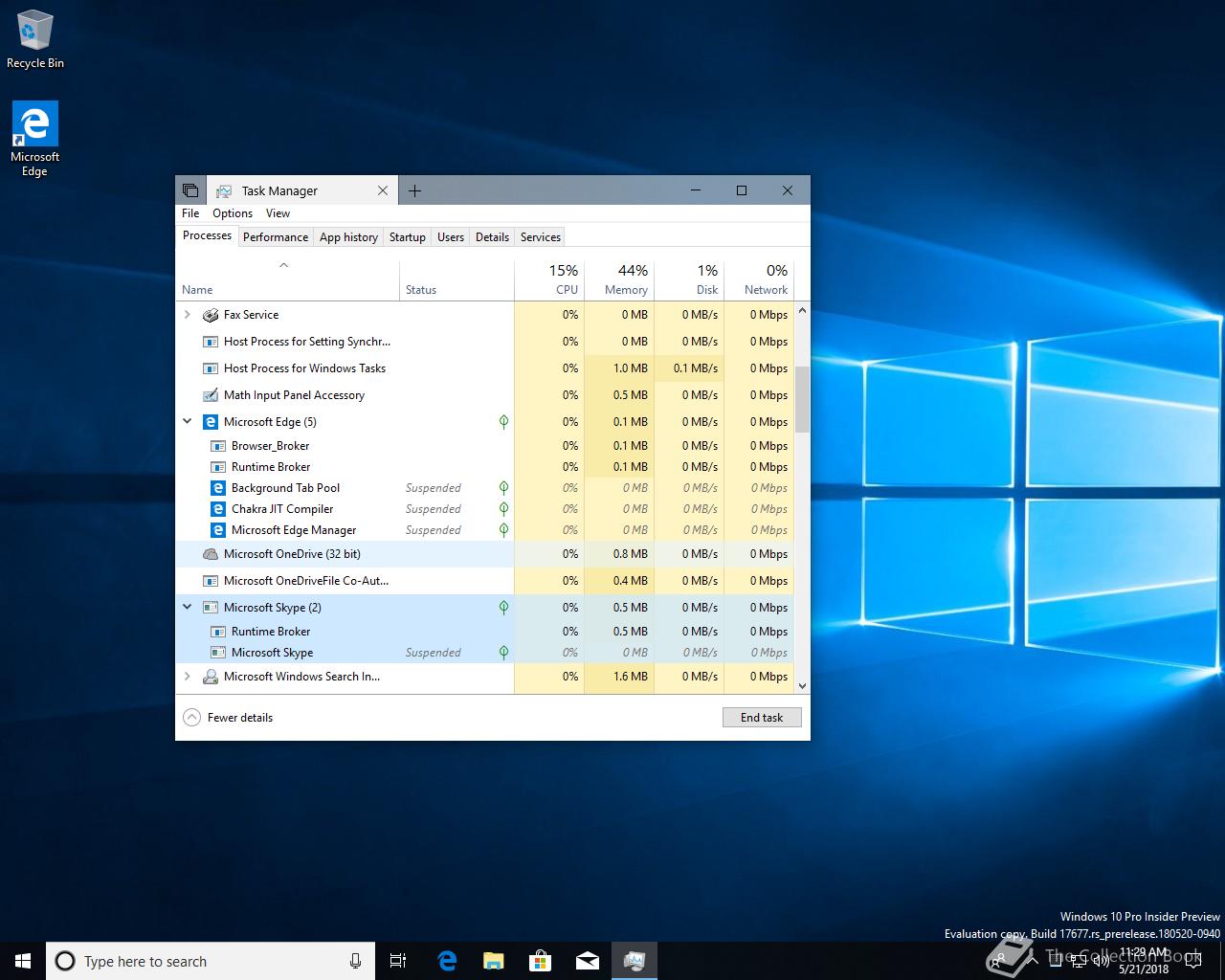Click the Background Tab Pool Edge icon
Screen dimensions: 1225x980
pos(218,488)
